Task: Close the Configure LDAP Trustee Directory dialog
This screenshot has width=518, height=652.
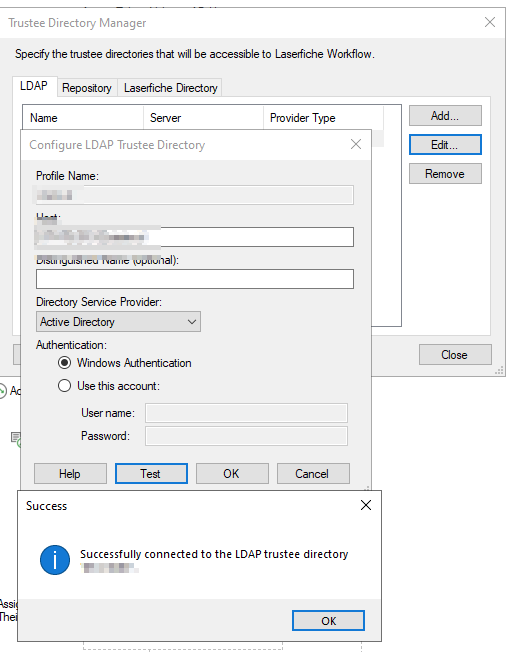Action: [356, 144]
